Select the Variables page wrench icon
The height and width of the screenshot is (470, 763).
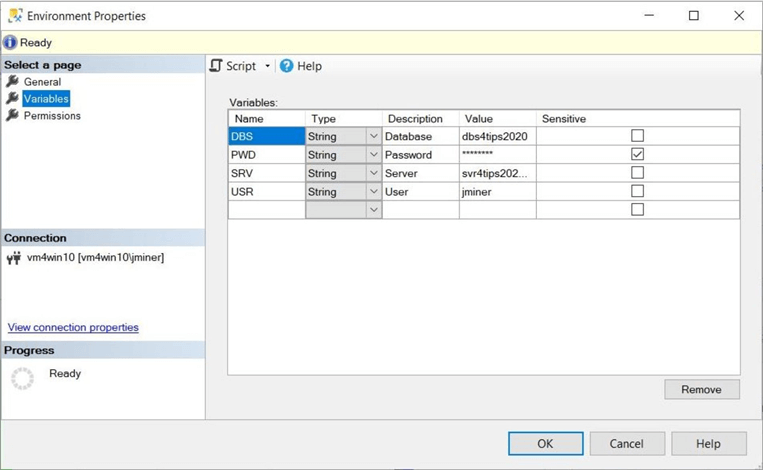[x=13, y=98]
